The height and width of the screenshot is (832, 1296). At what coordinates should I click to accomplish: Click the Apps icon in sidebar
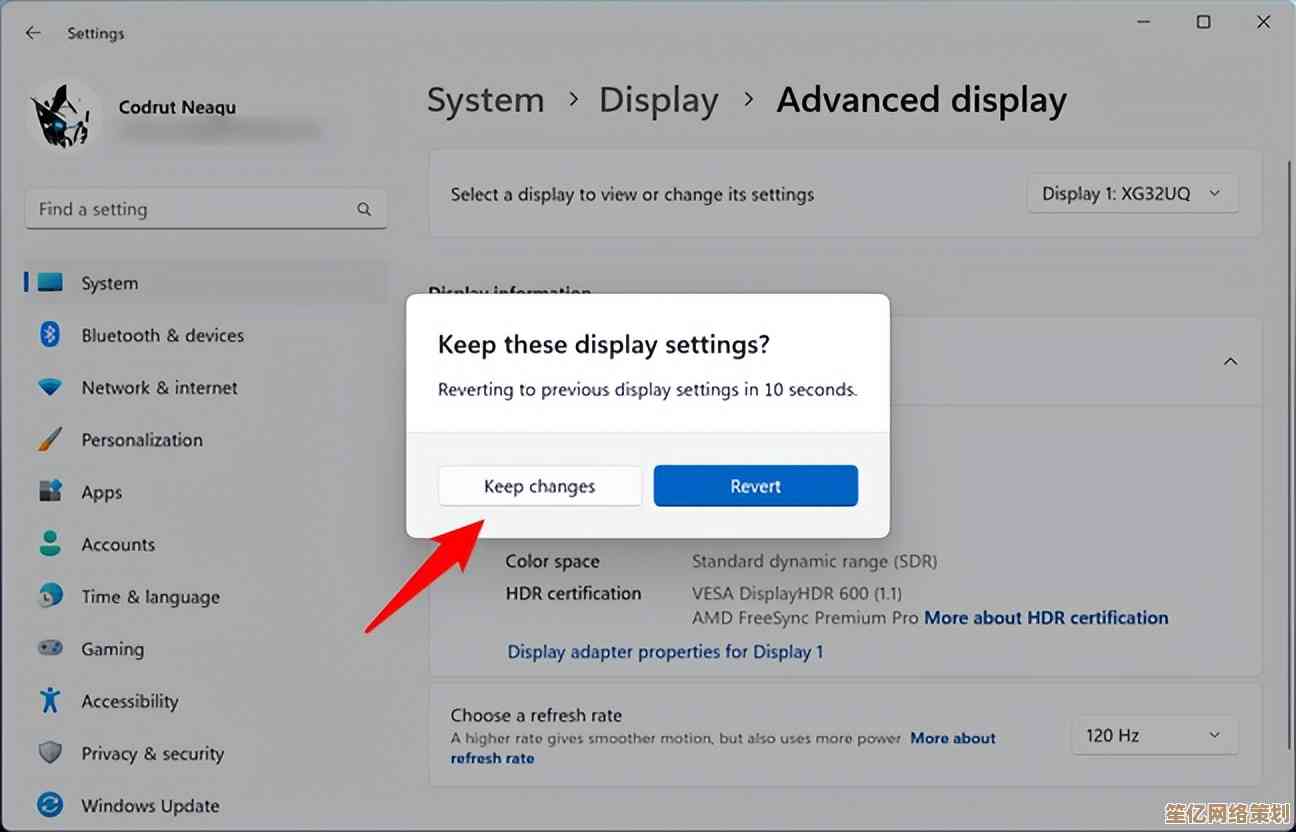coord(50,492)
